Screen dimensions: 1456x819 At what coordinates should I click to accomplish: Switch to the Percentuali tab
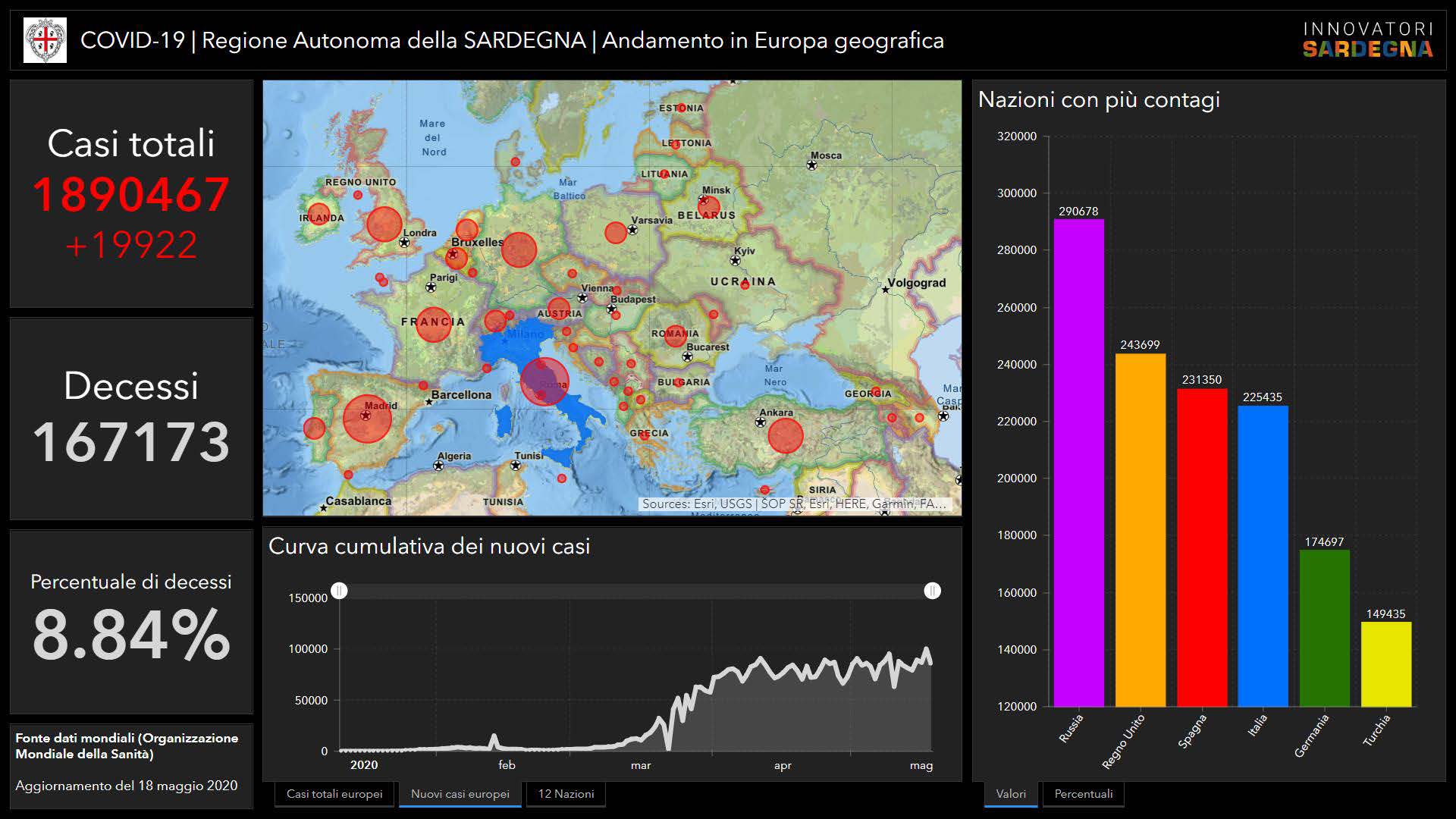coord(1083,794)
